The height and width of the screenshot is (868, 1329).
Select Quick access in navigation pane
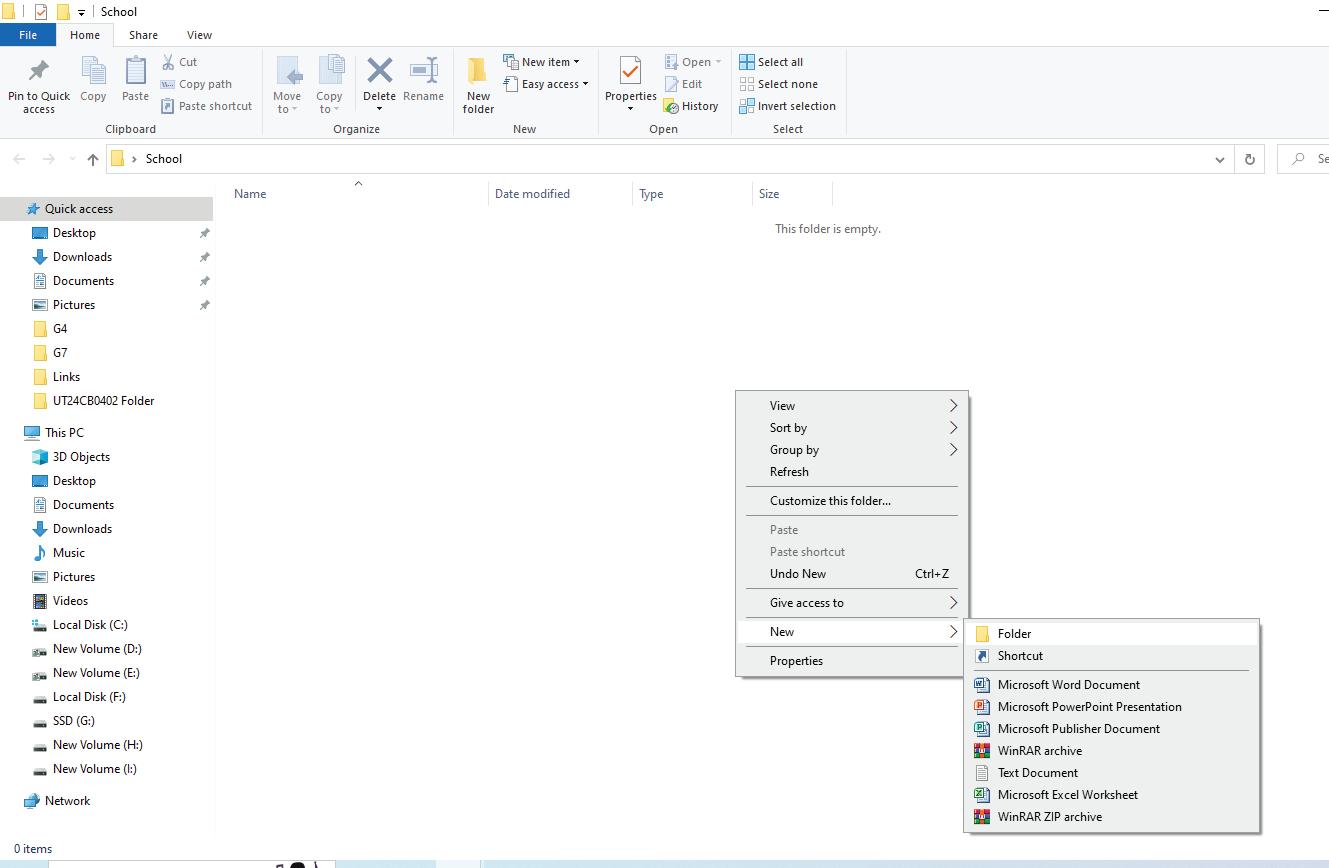pyautogui.click(x=107, y=209)
